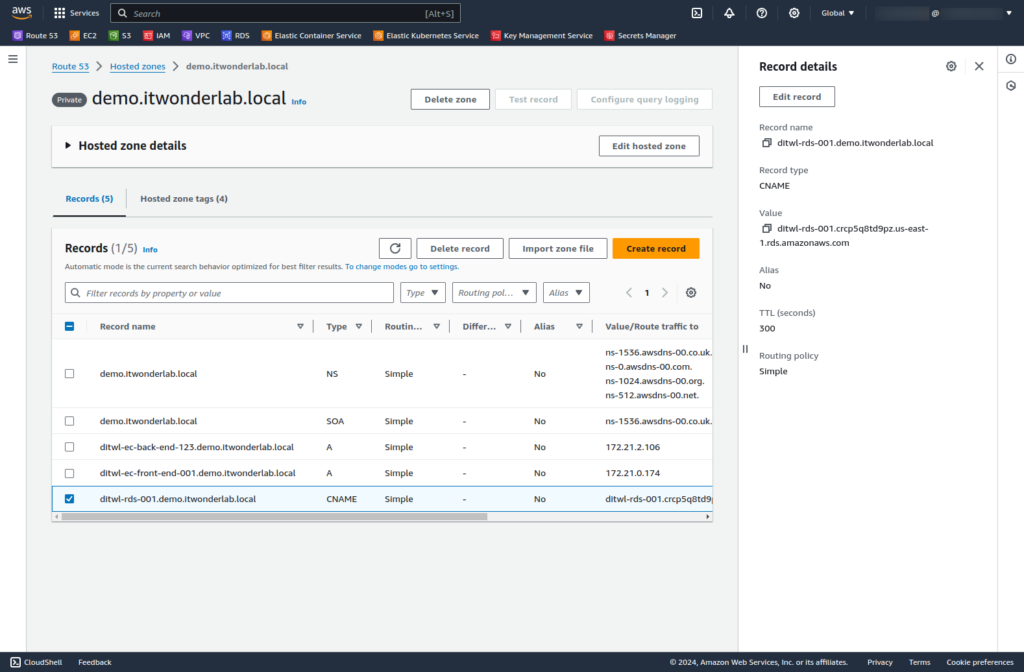Open the side navigation hamburger menu
The image size is (1024, 672).
pos(13,59)
